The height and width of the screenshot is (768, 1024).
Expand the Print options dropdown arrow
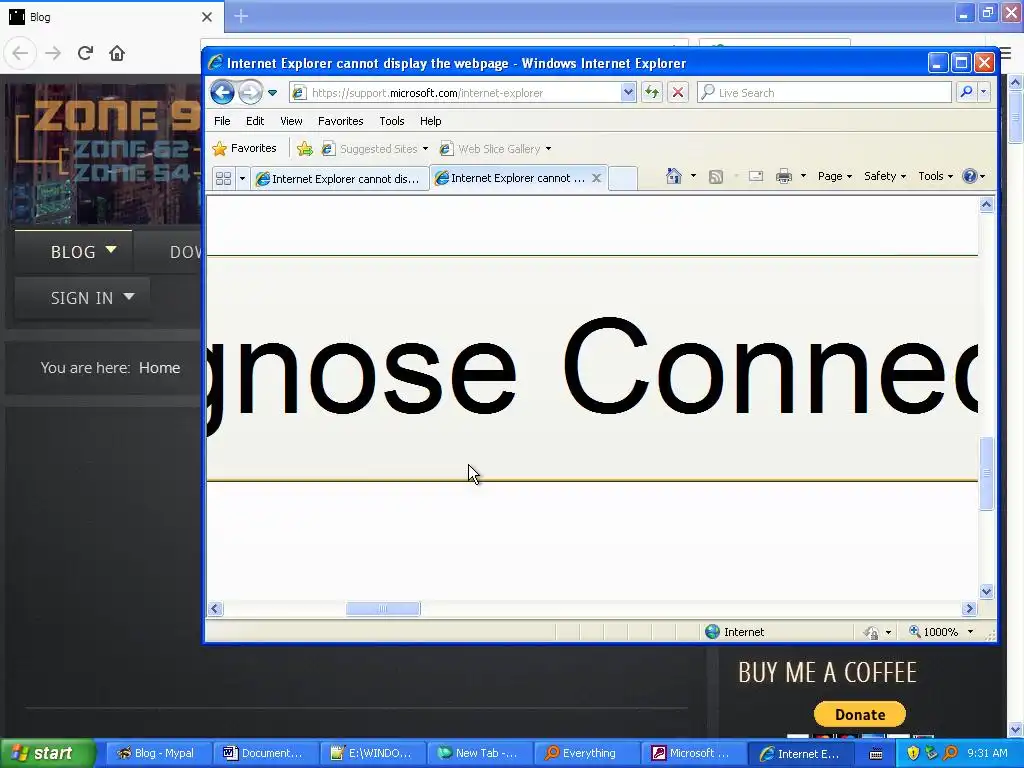coord(803,176)
